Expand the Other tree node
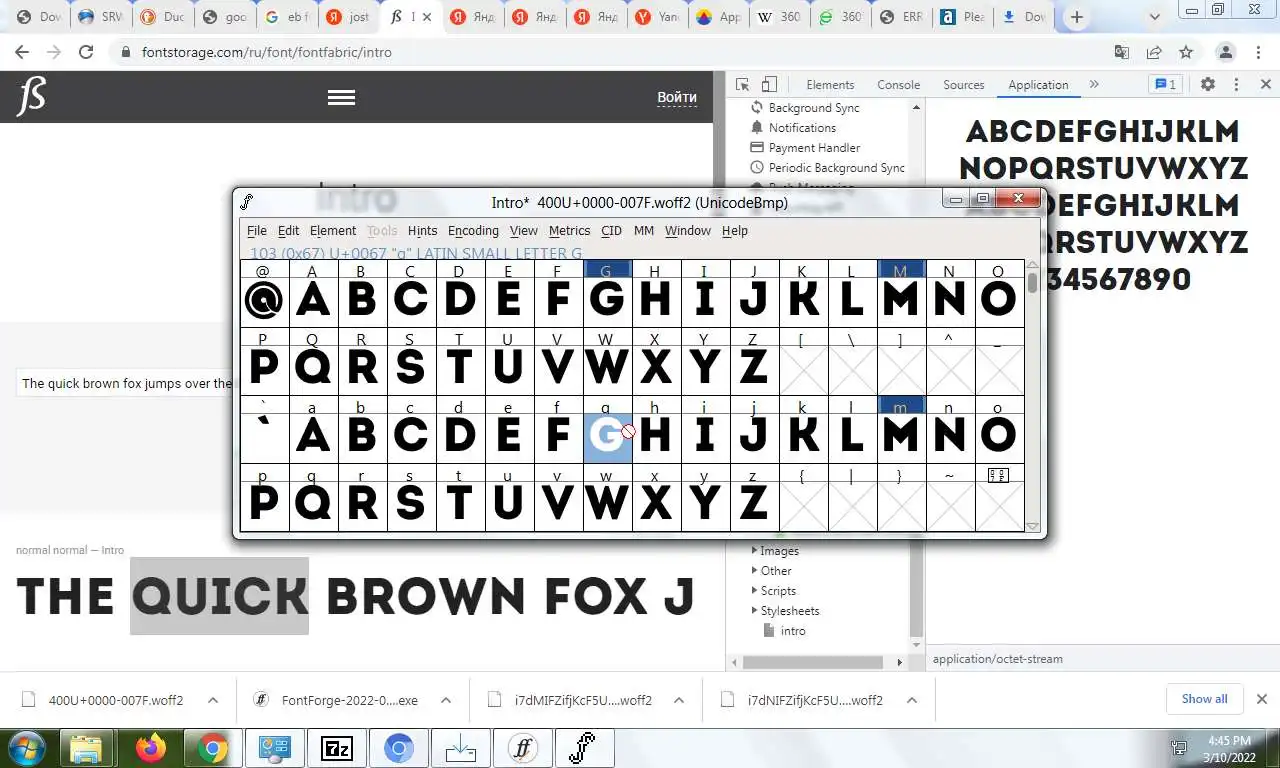 click(755, 571)
